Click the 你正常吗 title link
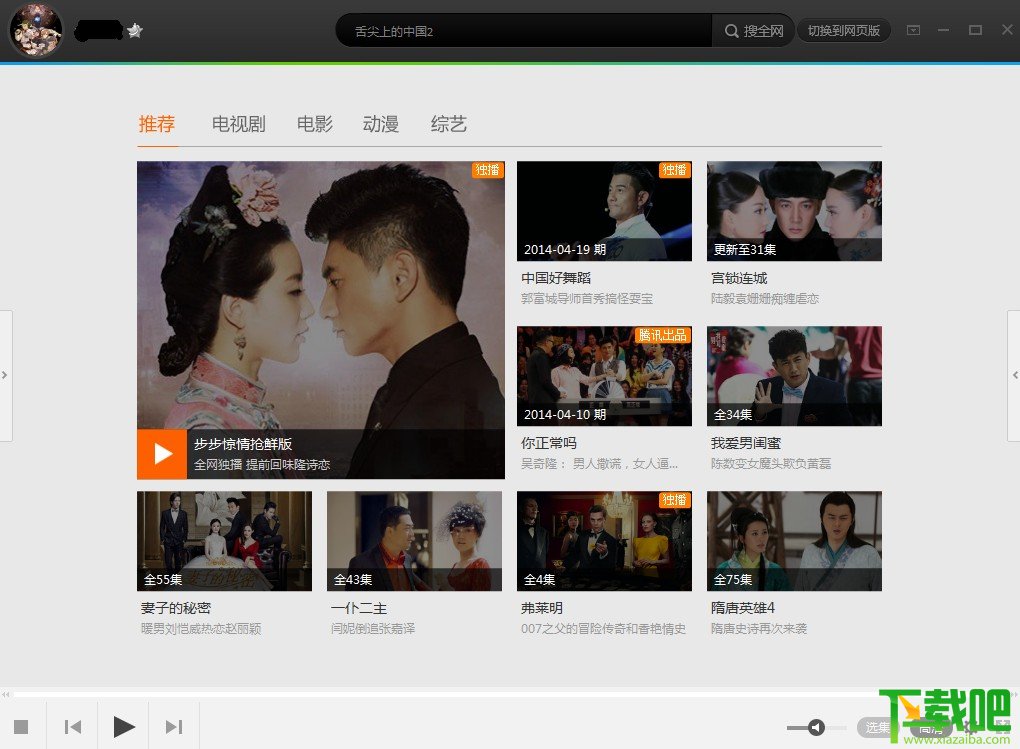 click(548, 443)
